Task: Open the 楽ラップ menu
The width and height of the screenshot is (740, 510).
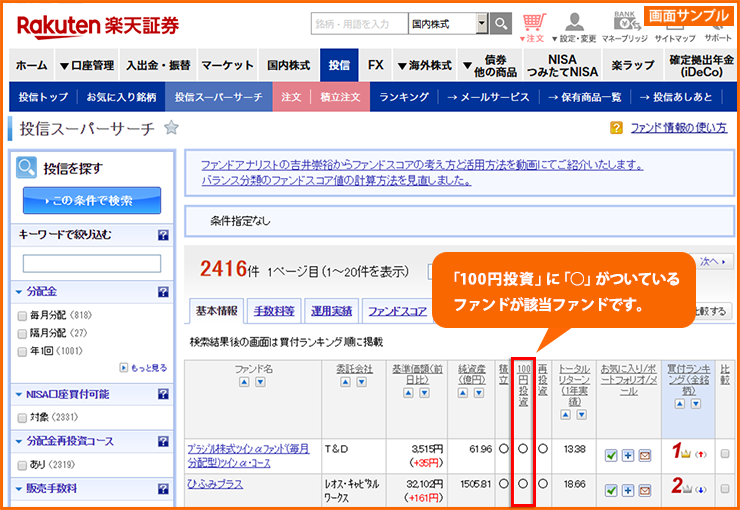Action: click(x=632, y=65)
